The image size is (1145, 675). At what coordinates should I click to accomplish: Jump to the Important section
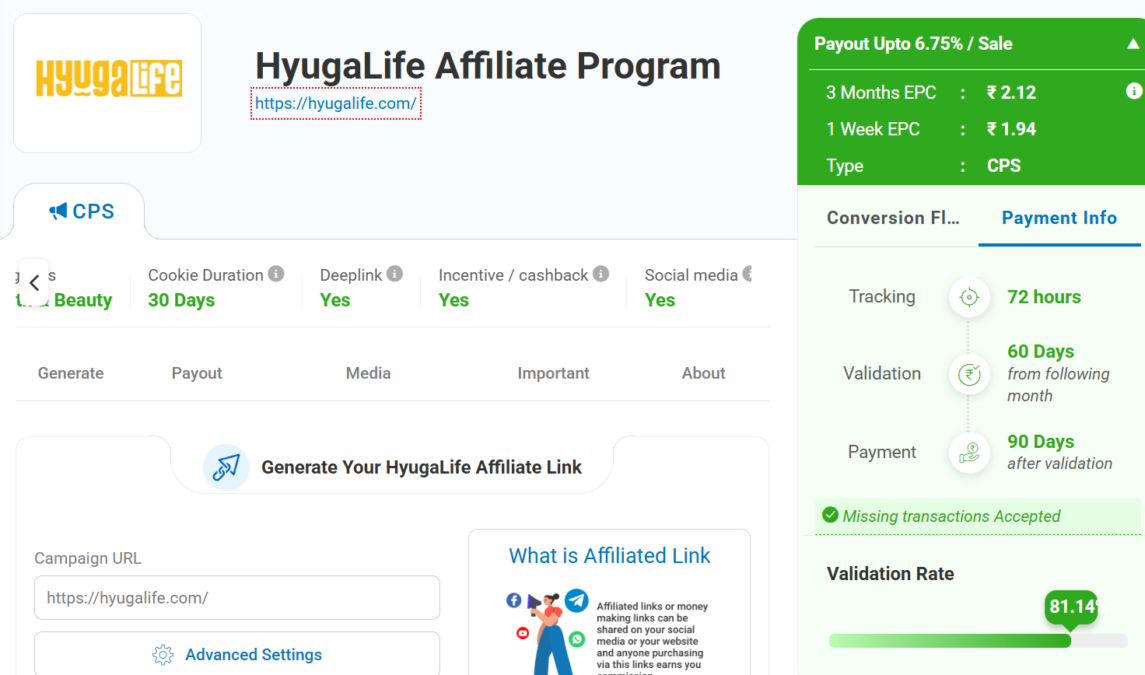[553, 373]
